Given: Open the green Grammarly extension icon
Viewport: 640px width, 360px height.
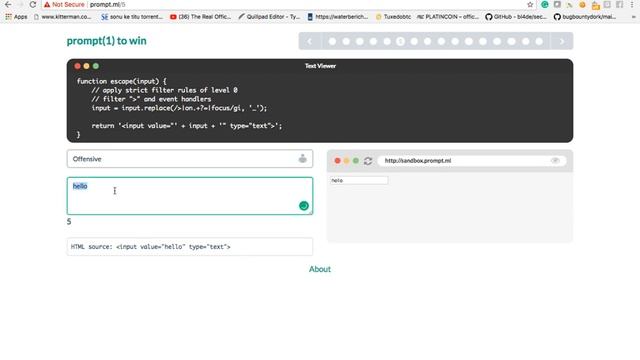Looking at the screenshot, I should coord(544,4).
